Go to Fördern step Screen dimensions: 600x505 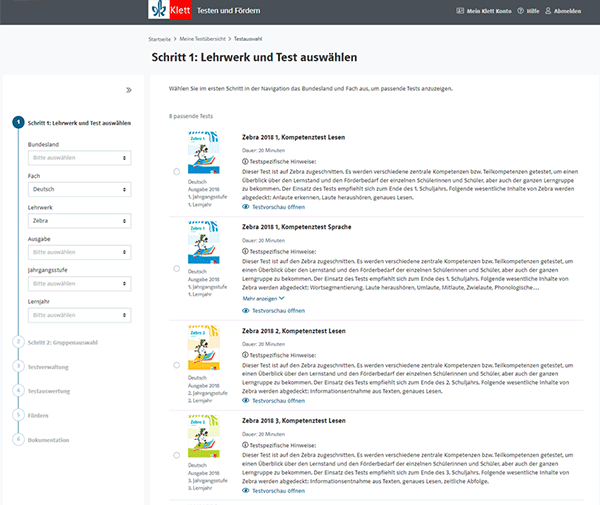click(x=38, y=415)
